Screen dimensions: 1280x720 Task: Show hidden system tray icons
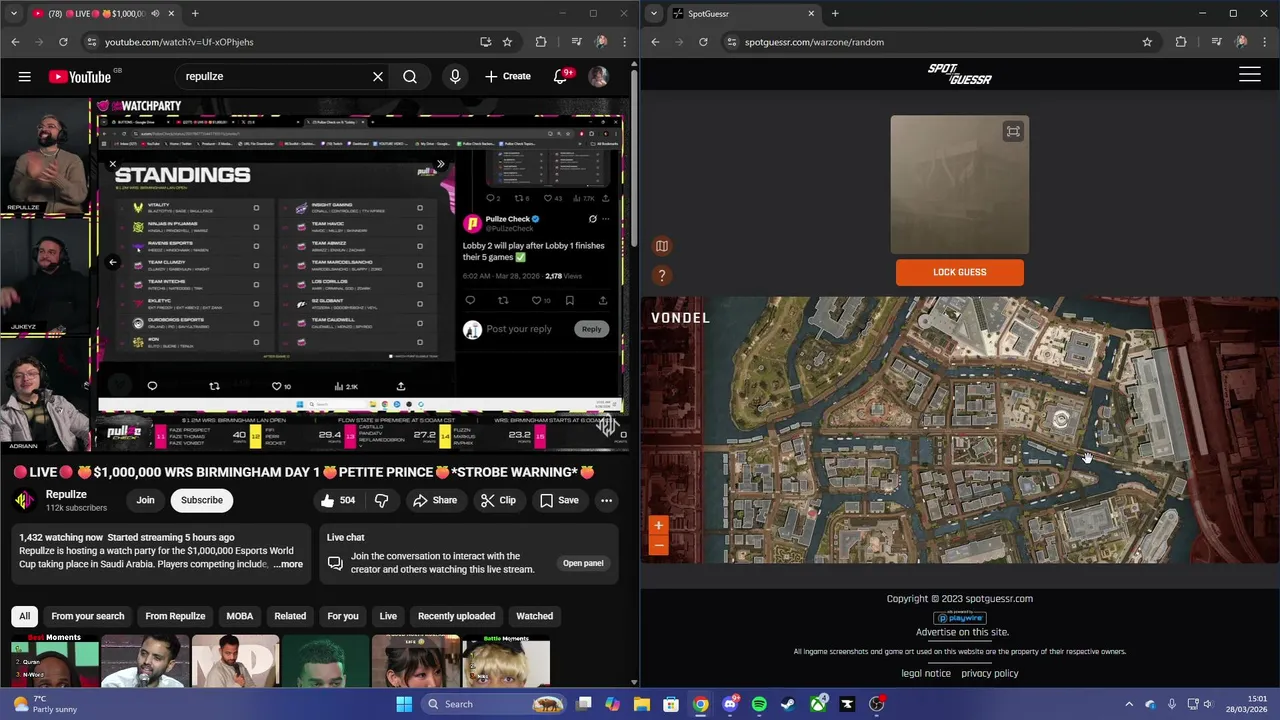[x=1129, y=704]
